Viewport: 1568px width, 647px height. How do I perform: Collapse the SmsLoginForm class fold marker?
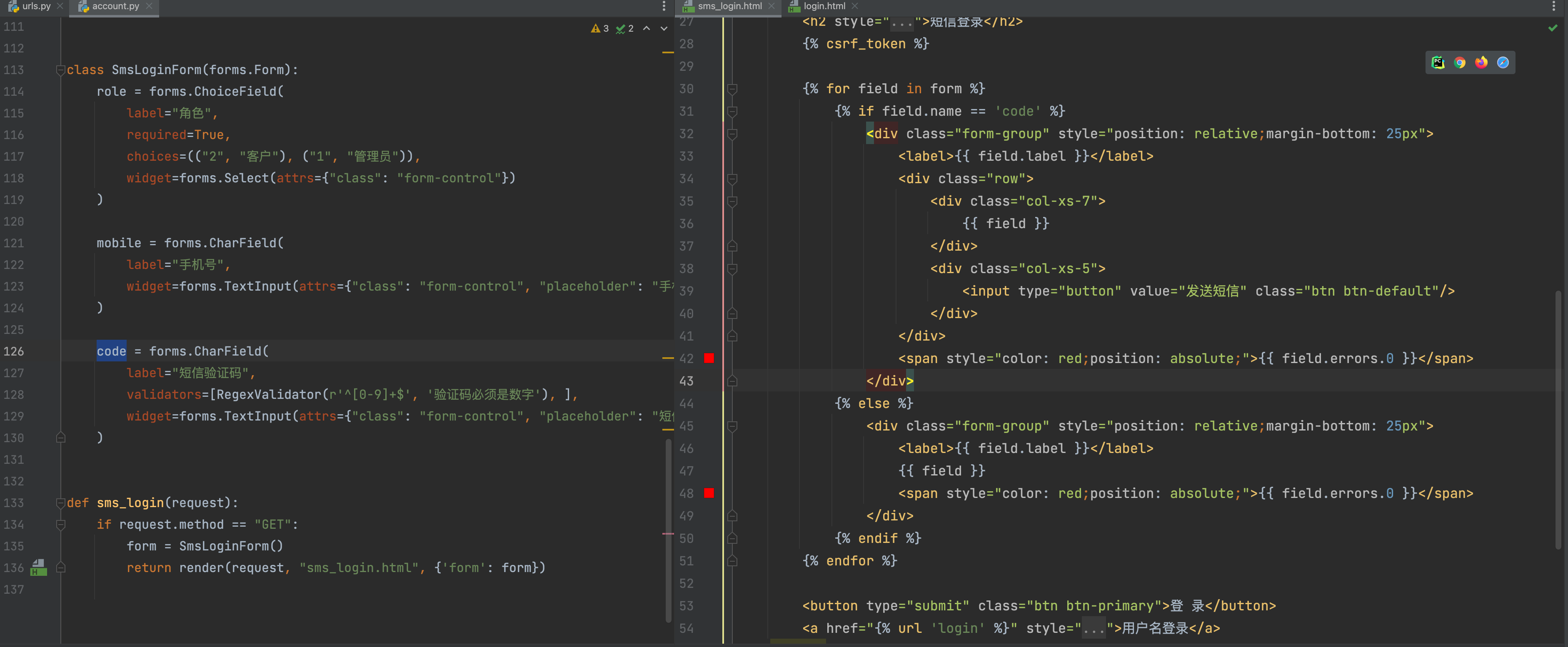click(x=60, y=70)
